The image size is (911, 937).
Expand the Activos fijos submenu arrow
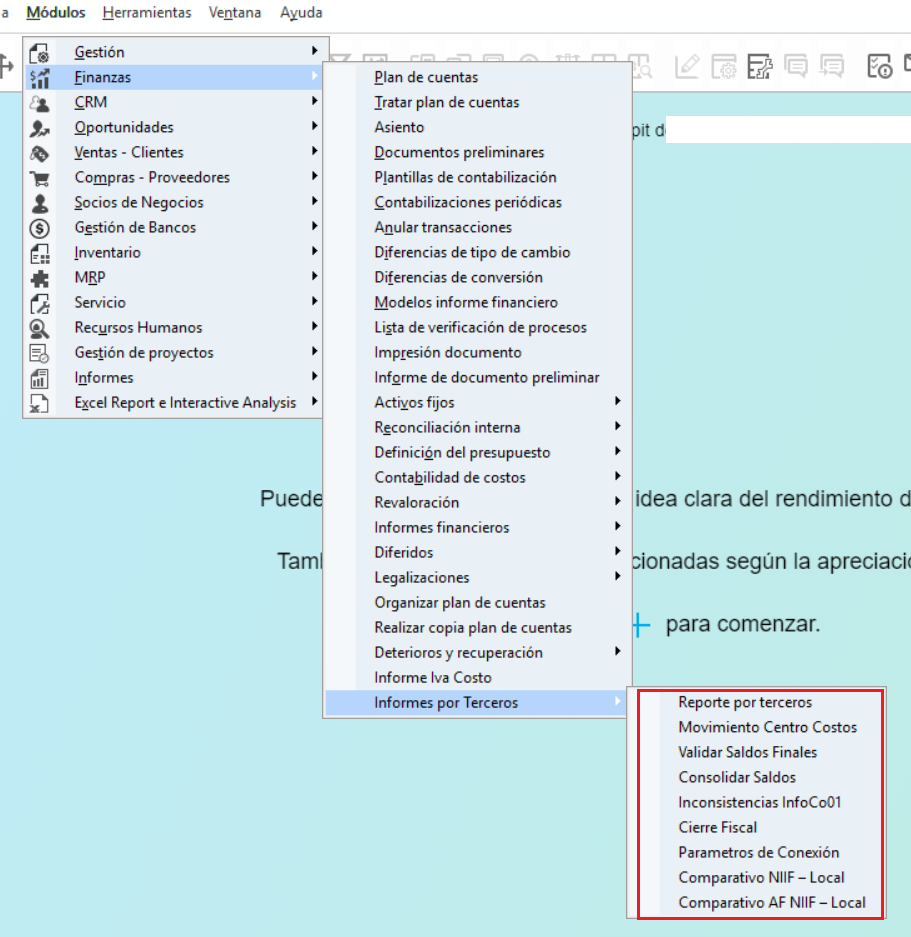617,402
